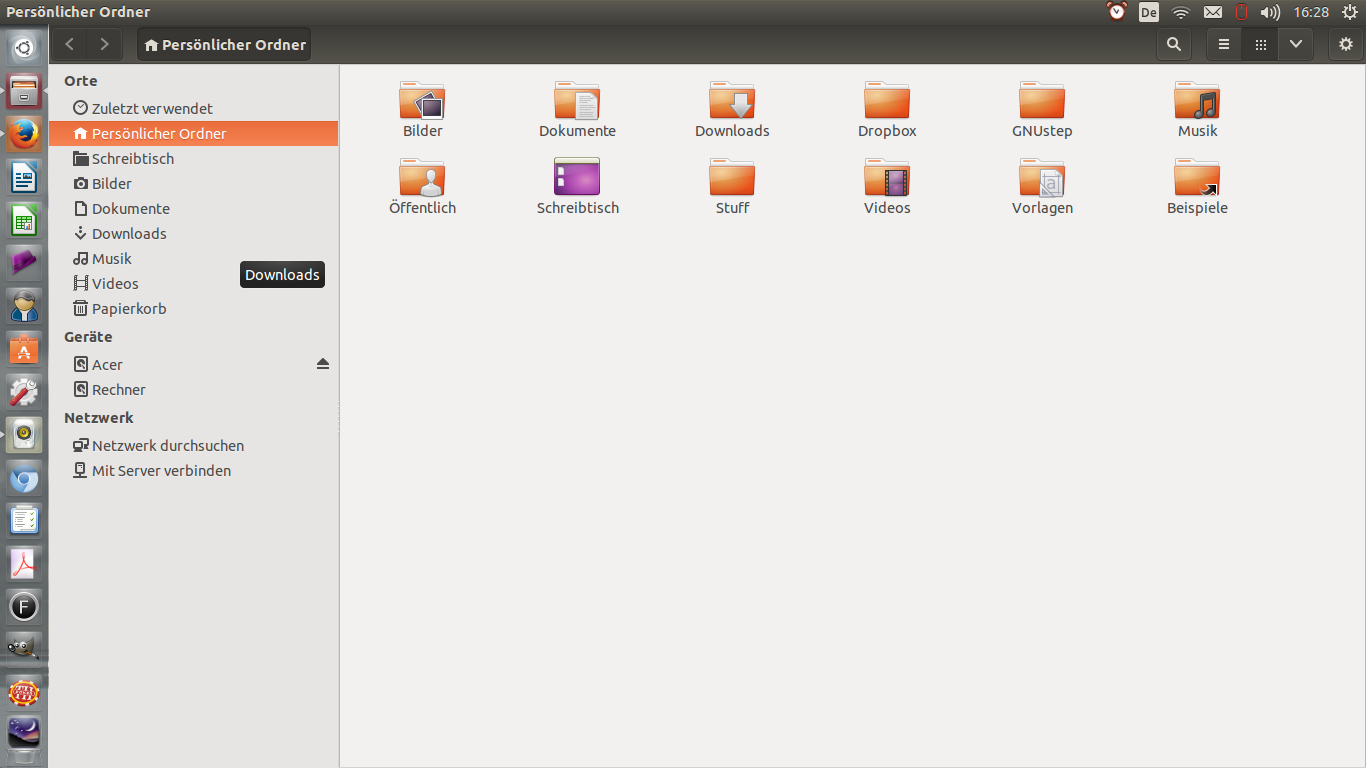The height and width of the screenshot is (768, 1366).
Task: Open the view options dropdown arrow
Action: pyautogui.click(x=1296, y=45)
